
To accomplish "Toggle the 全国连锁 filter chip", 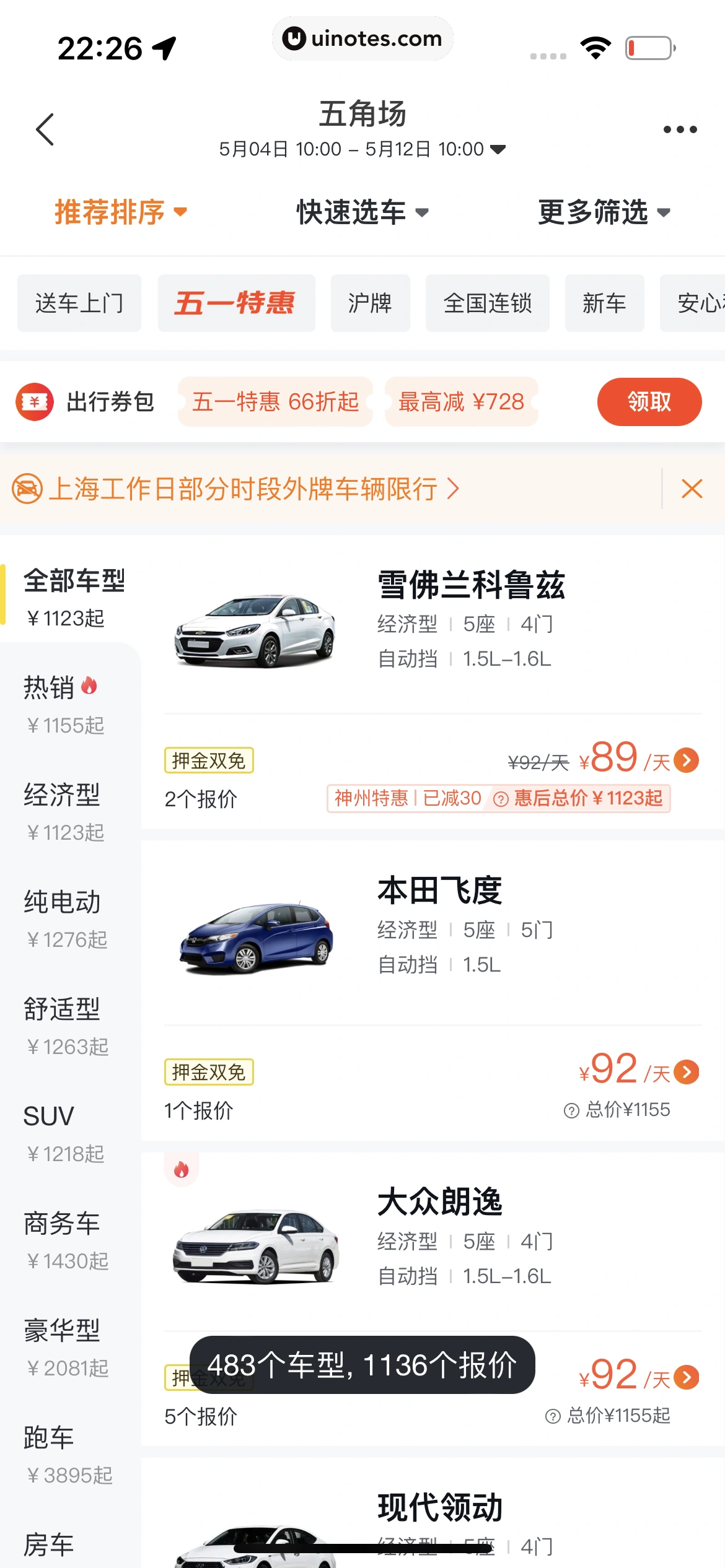I will pyautogui.click(x=487, y=303).
